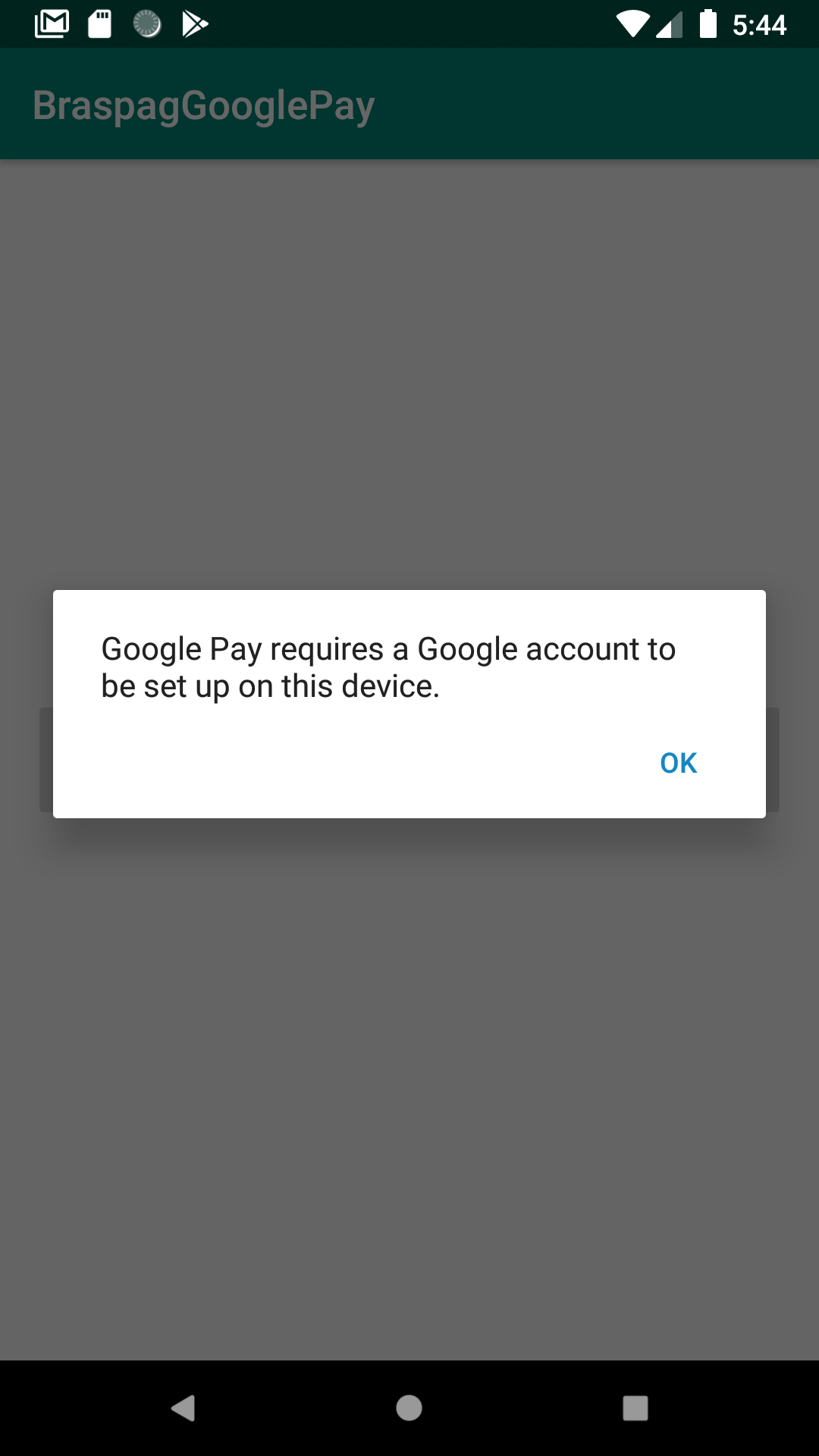819x1456 pixels.
Task: Go back with the triangle navigation button
Action: 183,1408
